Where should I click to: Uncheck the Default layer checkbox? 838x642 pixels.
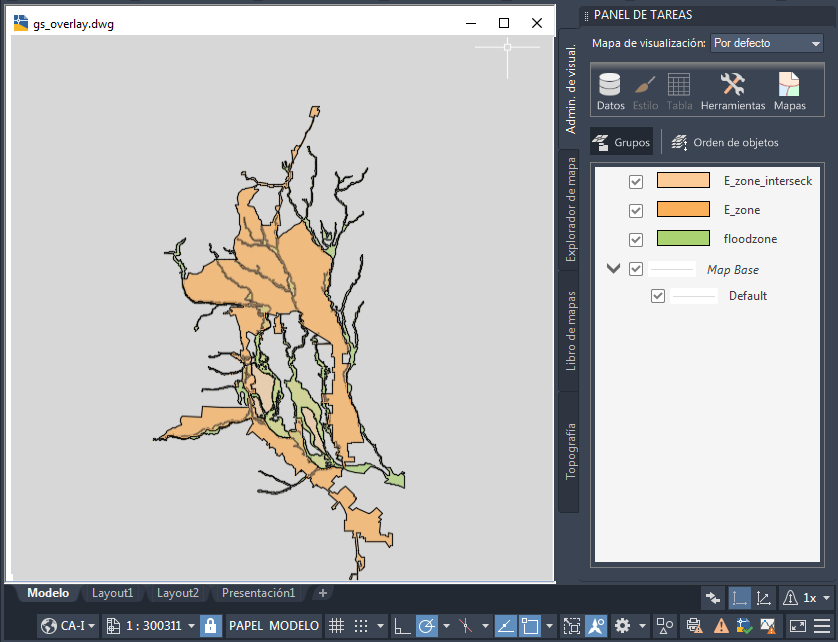click(657, 296)
